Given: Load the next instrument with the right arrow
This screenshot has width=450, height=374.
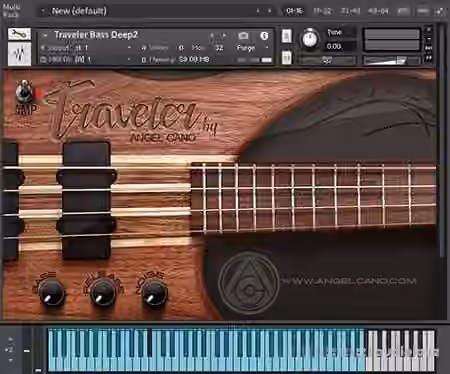Looking at the screenshot, I should tap(224, 35).
